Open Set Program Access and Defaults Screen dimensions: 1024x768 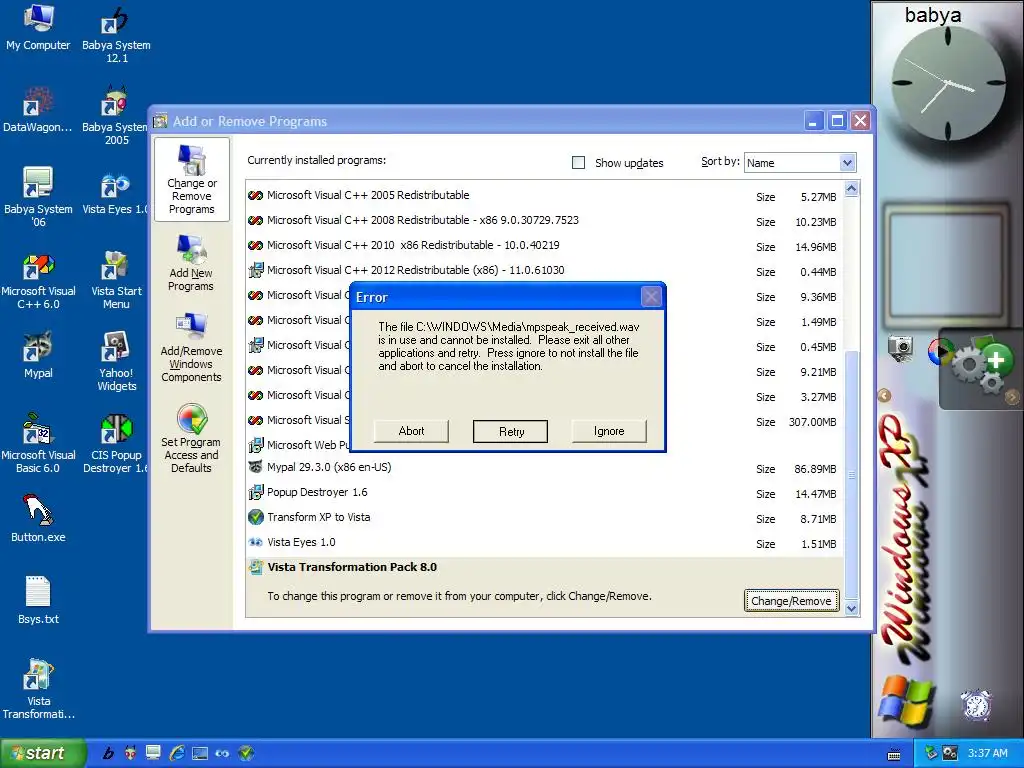191,438
